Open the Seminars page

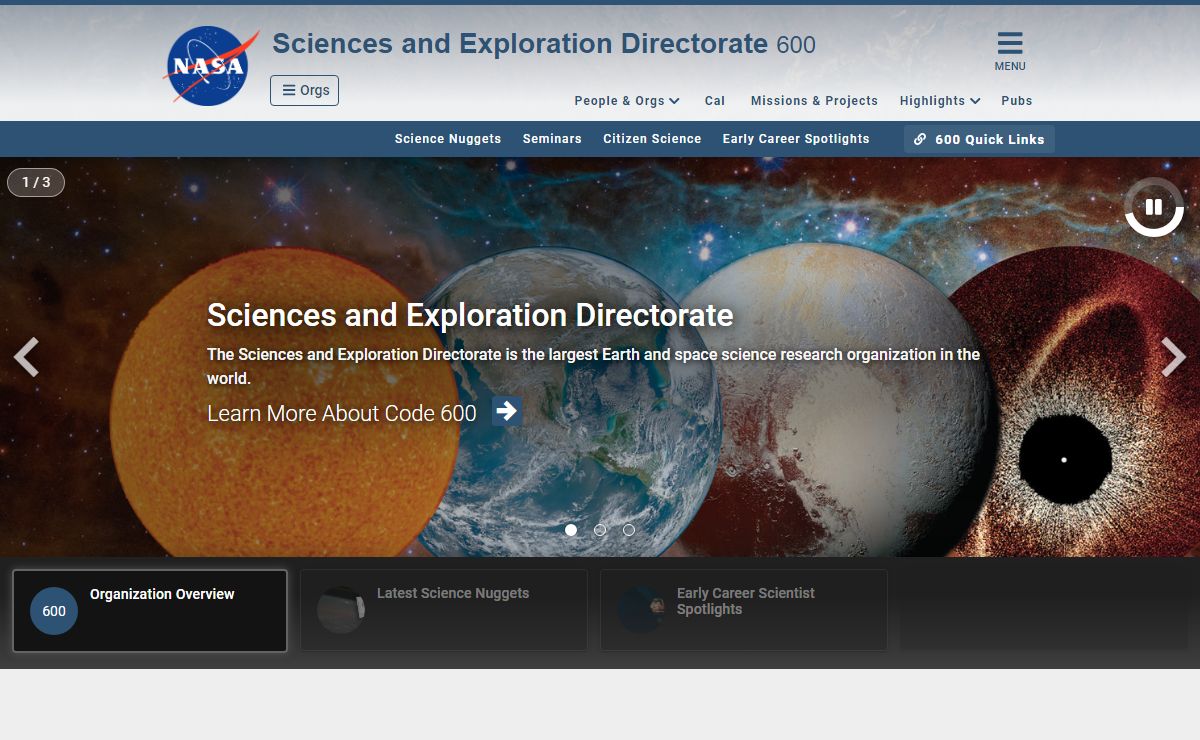coord(552,139)
